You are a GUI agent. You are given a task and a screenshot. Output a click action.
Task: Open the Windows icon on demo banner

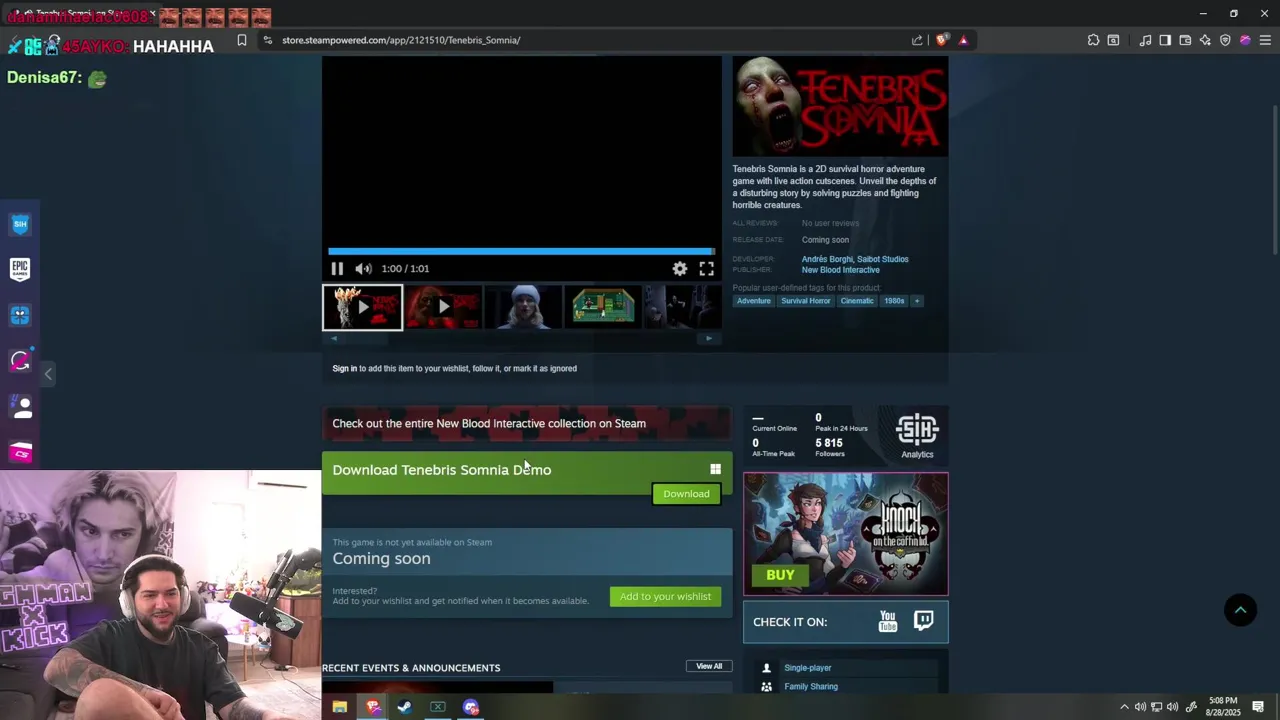click(x=715, y=469)
